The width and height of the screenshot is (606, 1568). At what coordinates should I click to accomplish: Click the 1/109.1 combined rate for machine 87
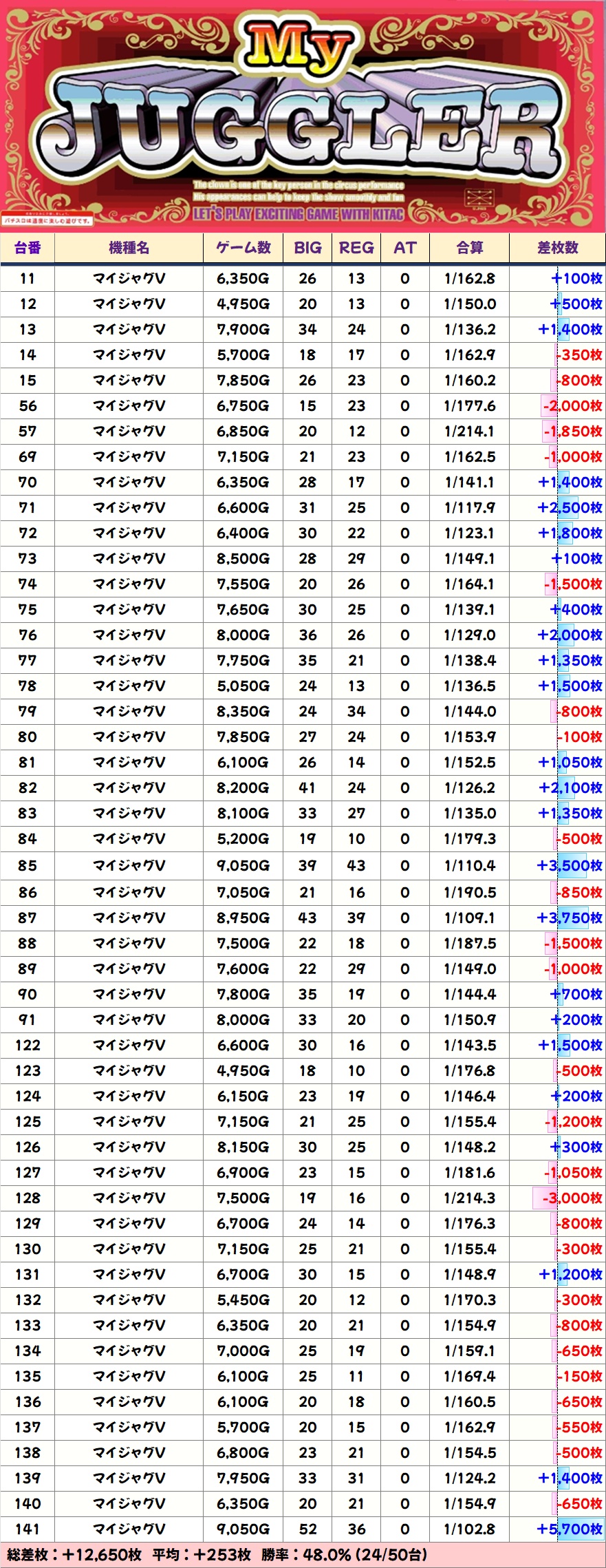click(470, 918)
